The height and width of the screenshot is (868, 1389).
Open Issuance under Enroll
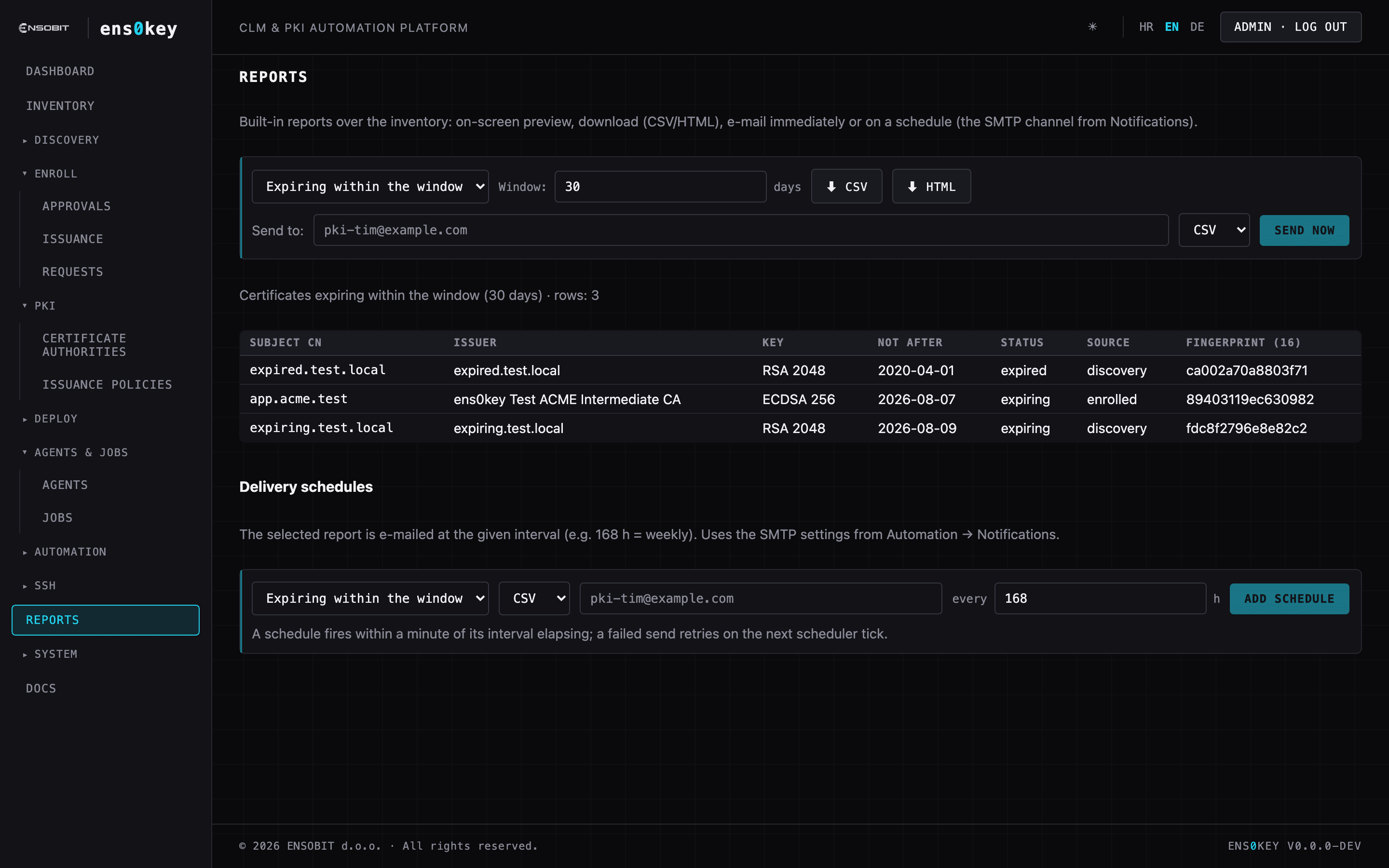[x=72, y=239]
